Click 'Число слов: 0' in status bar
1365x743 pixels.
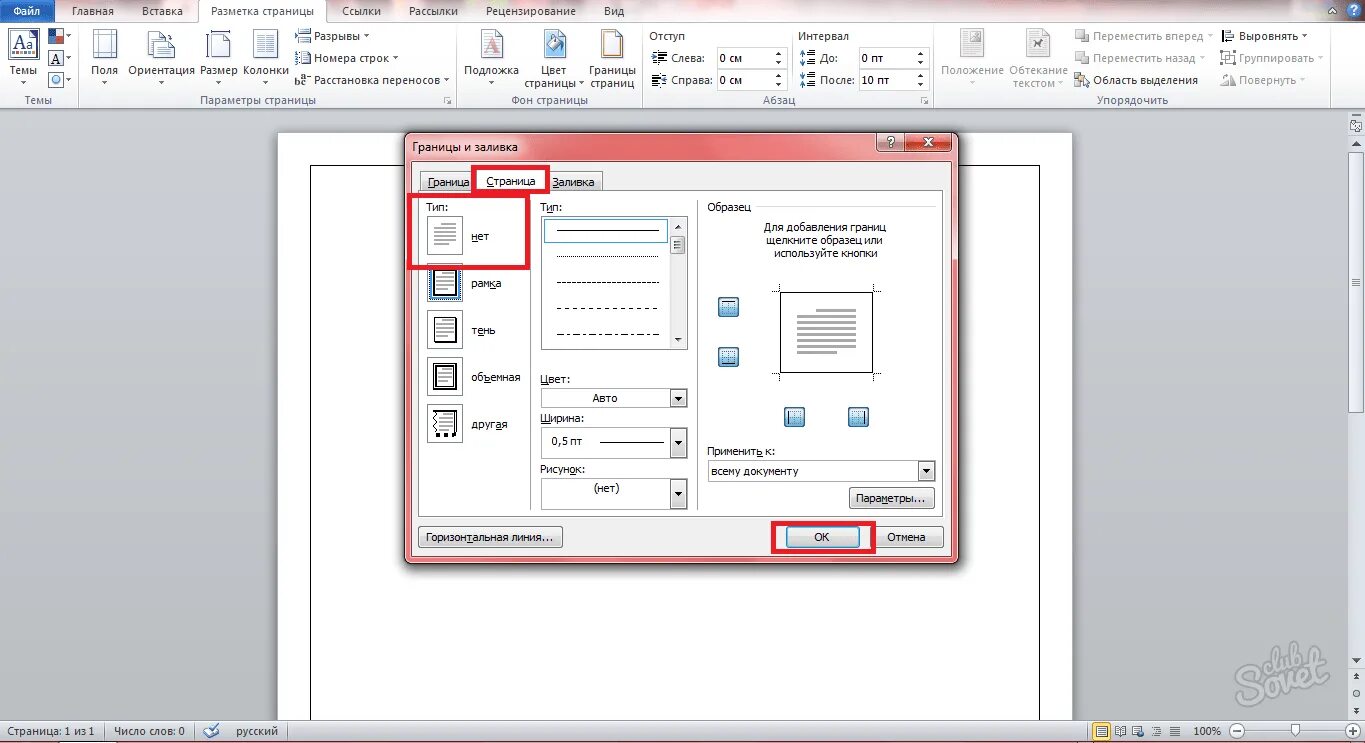pos(148,731)
